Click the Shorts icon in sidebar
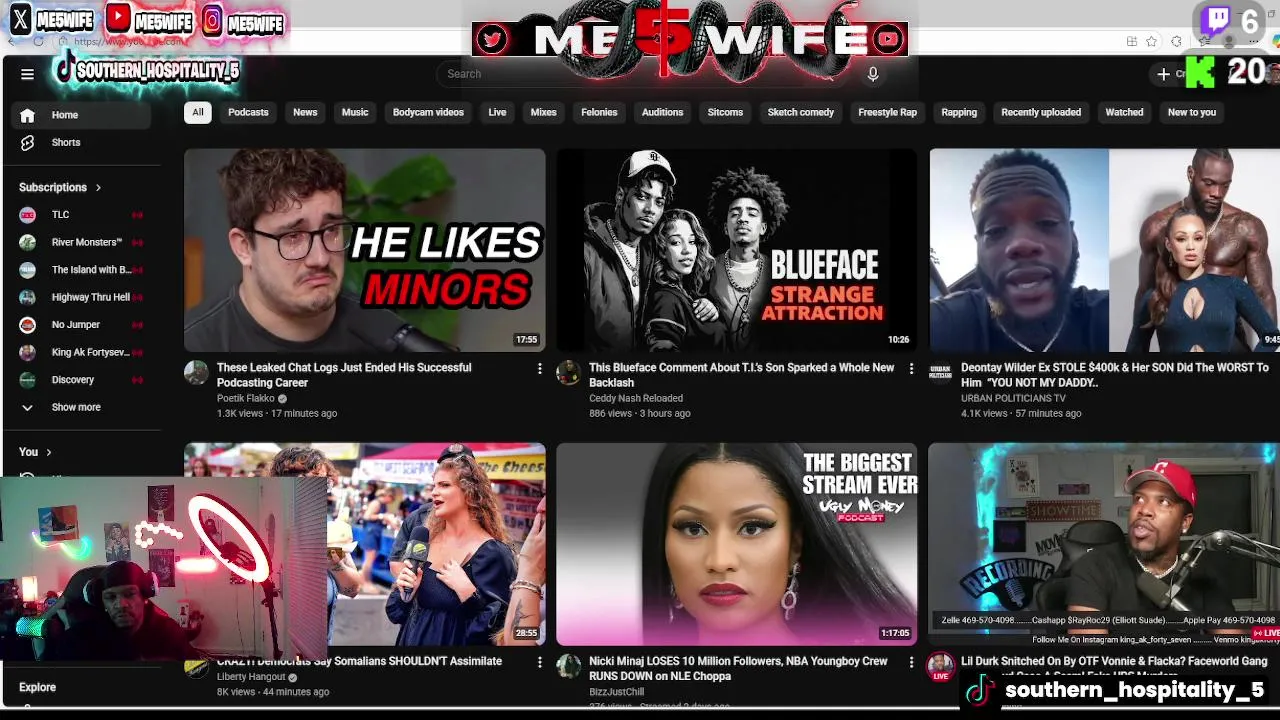Viewport: 1280px width, 720px height. point(27,143)
